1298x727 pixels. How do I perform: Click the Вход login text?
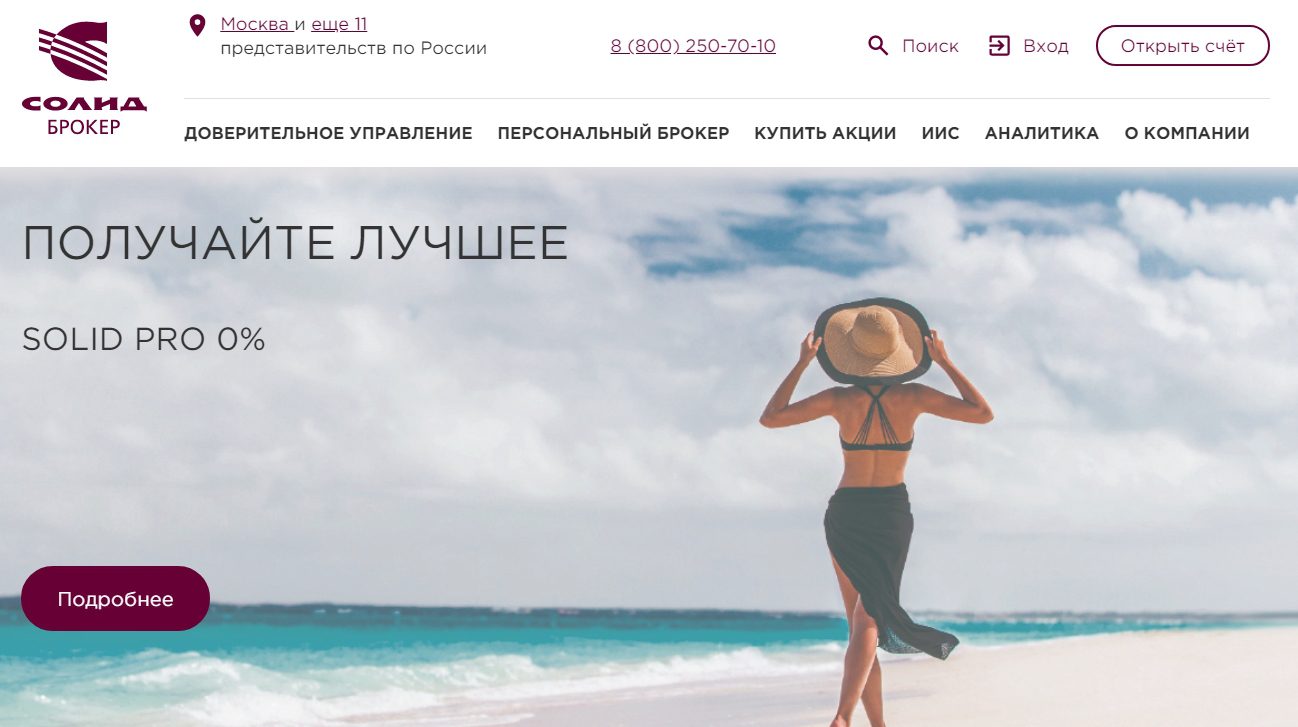1046,46
